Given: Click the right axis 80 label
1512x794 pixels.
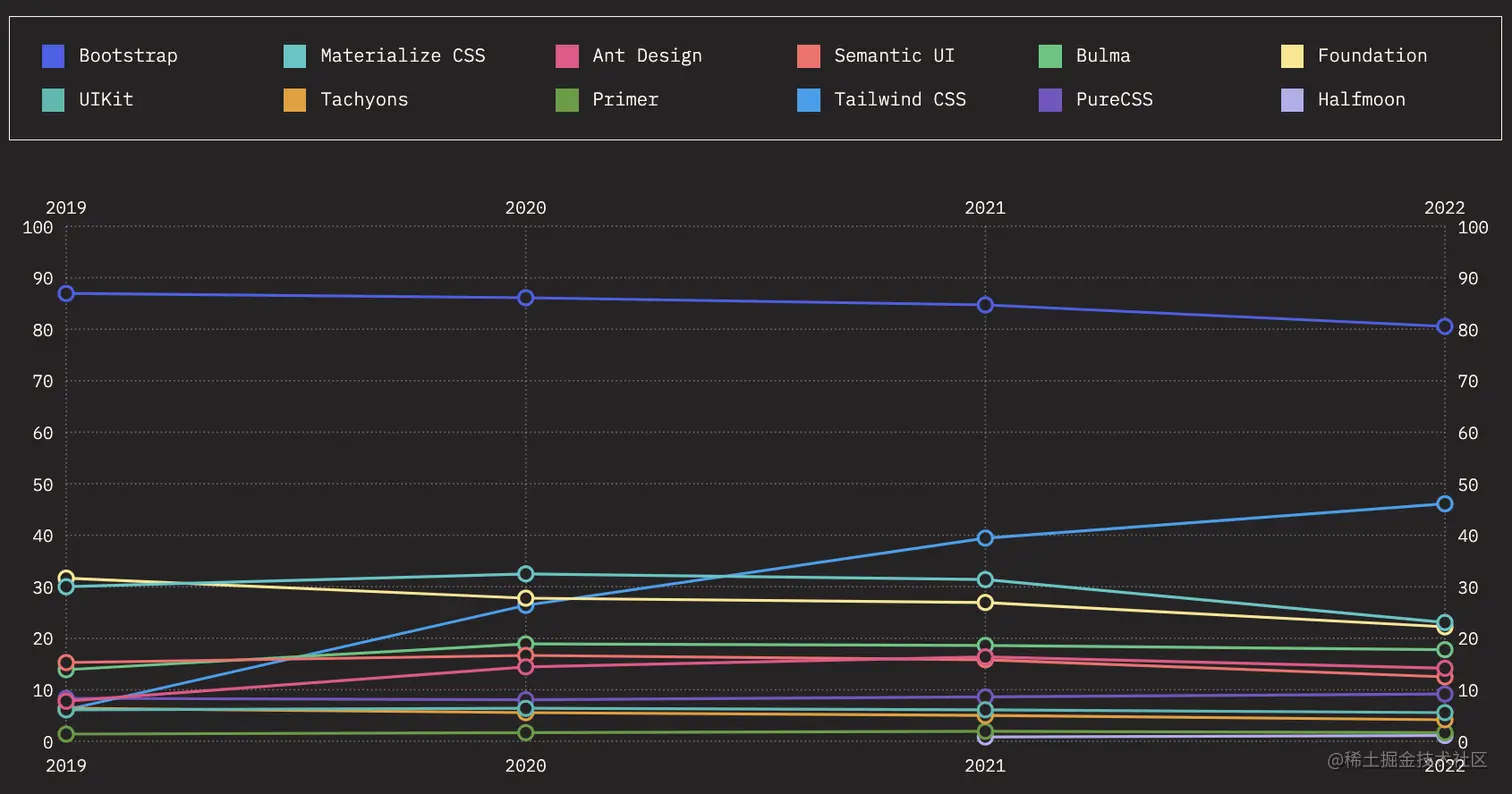Looking at the screenshot, I should coord(1468,330).
